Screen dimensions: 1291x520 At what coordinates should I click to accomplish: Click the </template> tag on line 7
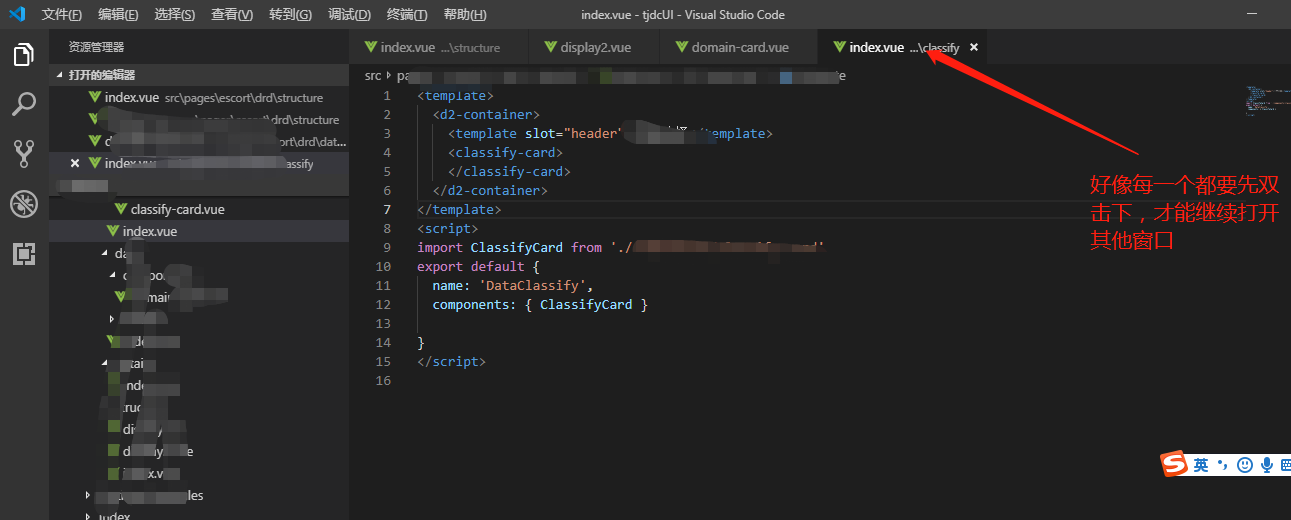coord(459,210)
